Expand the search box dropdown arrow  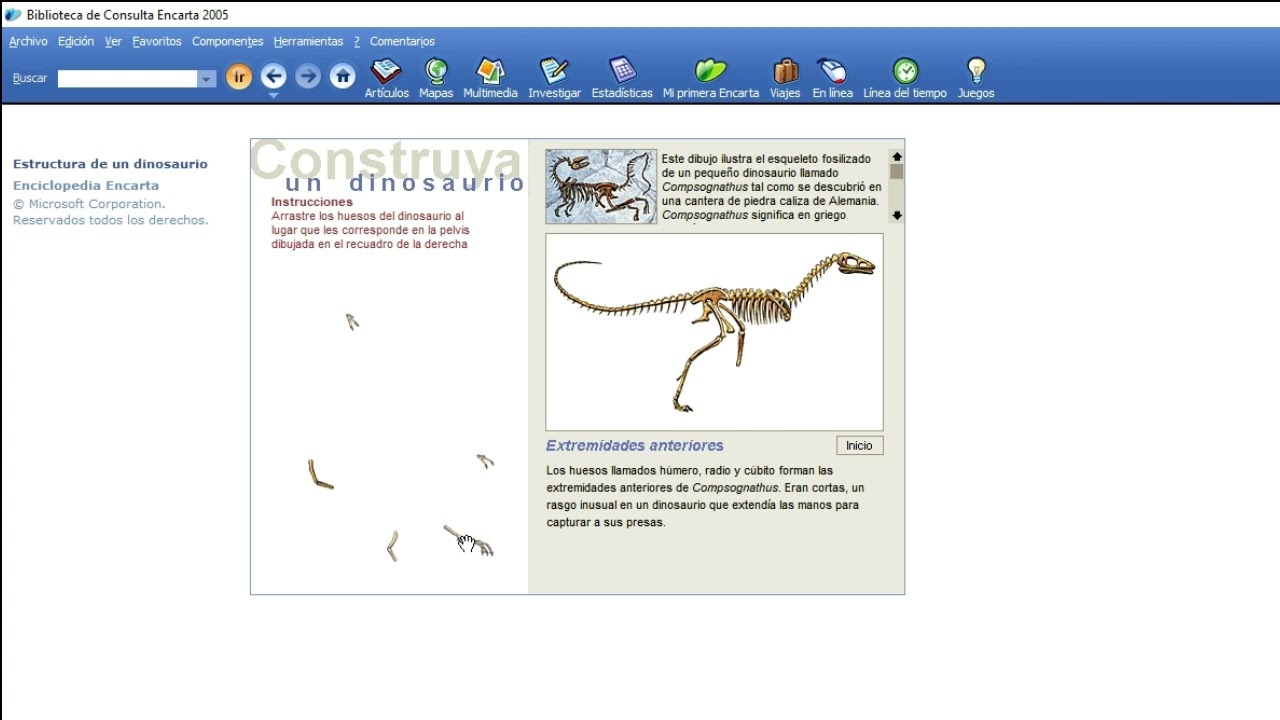(207, 79)
